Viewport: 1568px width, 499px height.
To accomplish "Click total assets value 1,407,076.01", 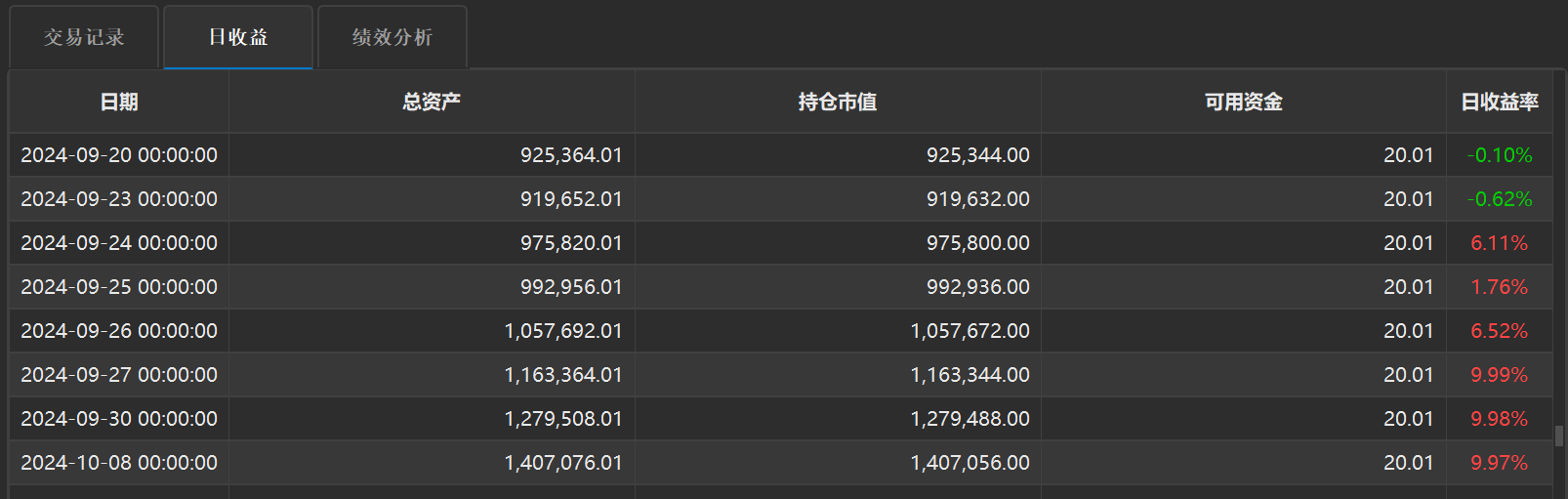I will 562,463.
